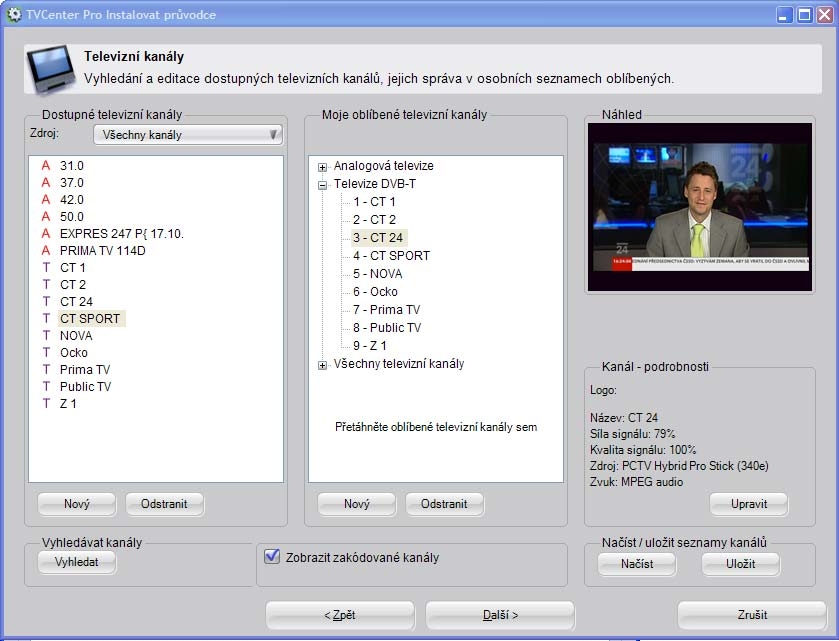Select favorite 6 - Ocko
839x641 pixels.
375,292
